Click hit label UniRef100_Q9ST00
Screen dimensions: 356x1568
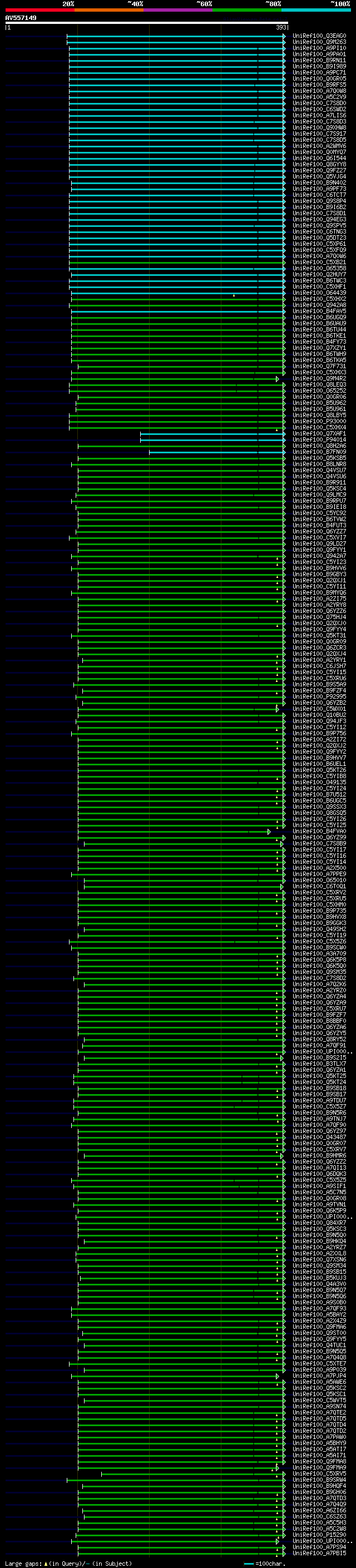click(319, 1333)
